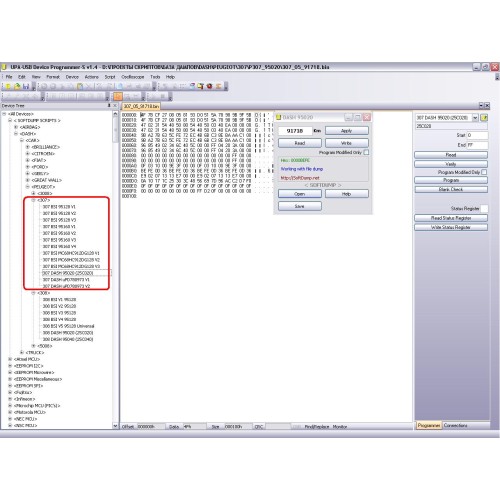Click the new file toolbar icon

coord(8,87)
